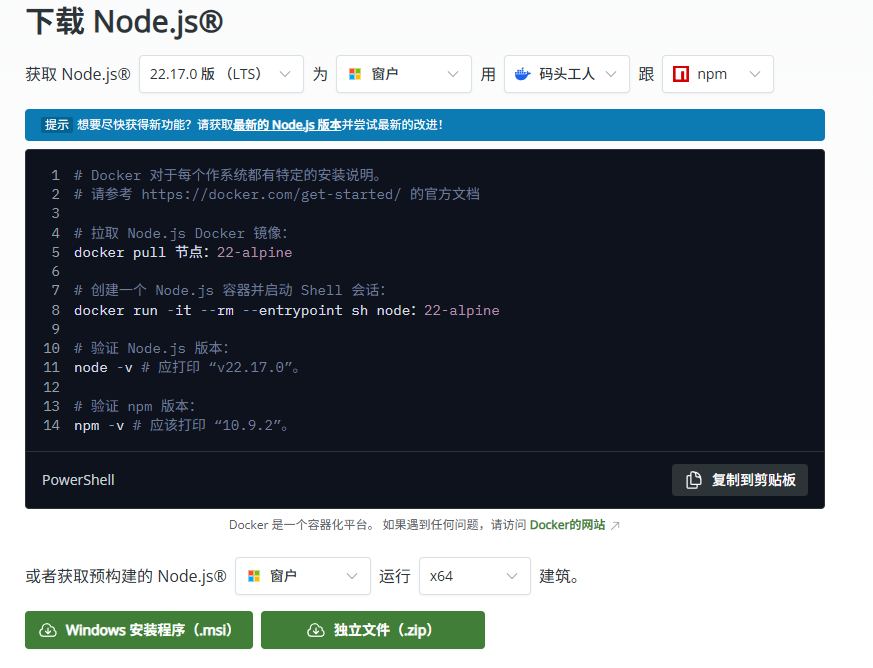Click the # 验证 Node.js 版本 comment line
The image size is (873, 668).
(151, 348)
